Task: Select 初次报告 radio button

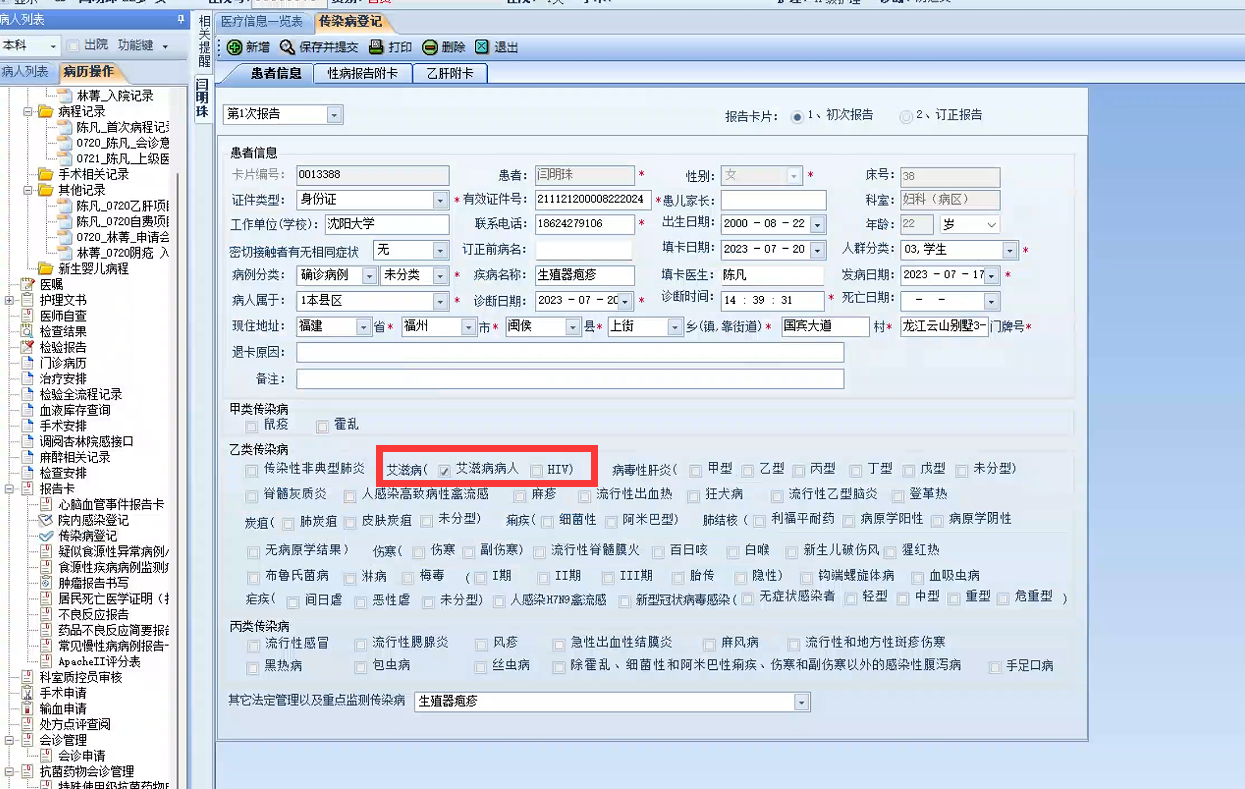Action: 797,116
